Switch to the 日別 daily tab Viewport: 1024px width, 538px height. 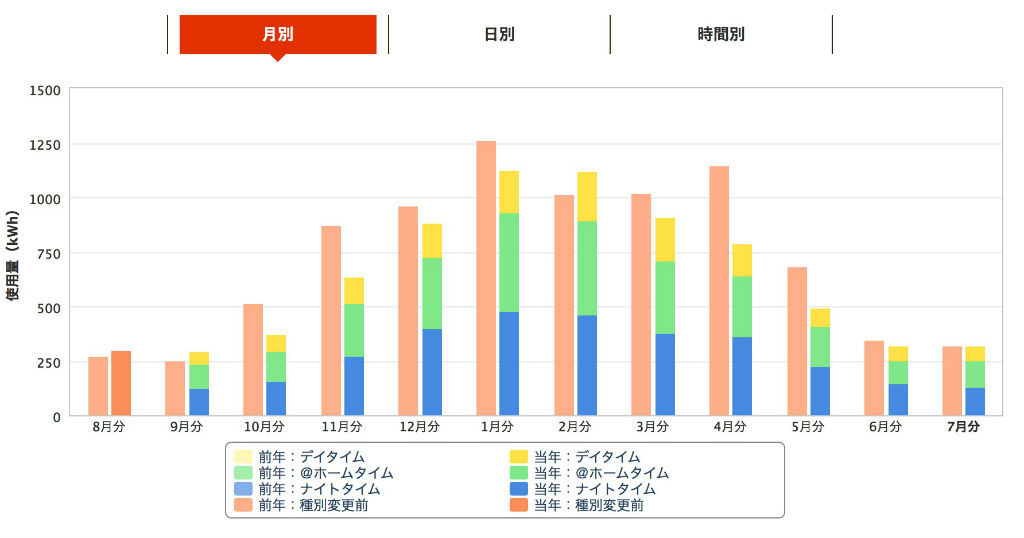tap(499, 34)
